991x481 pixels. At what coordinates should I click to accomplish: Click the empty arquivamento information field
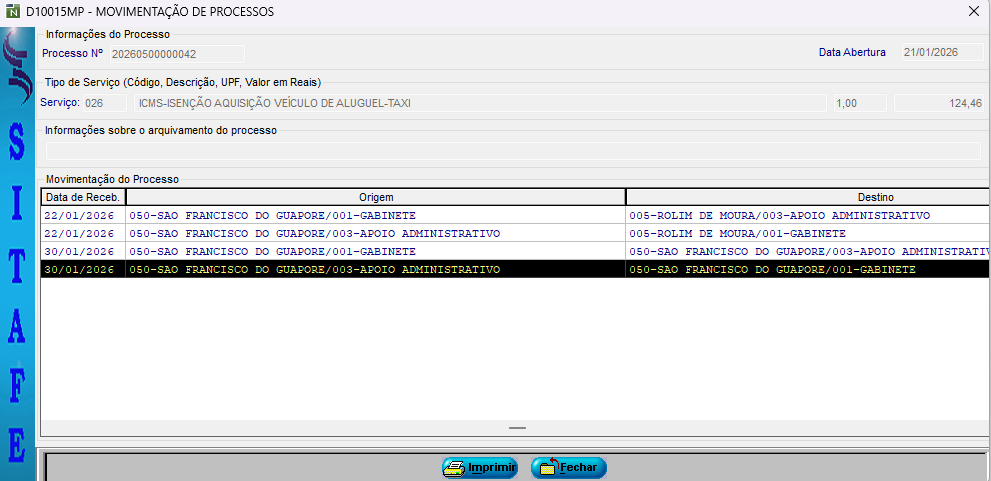tap(510, 151)
